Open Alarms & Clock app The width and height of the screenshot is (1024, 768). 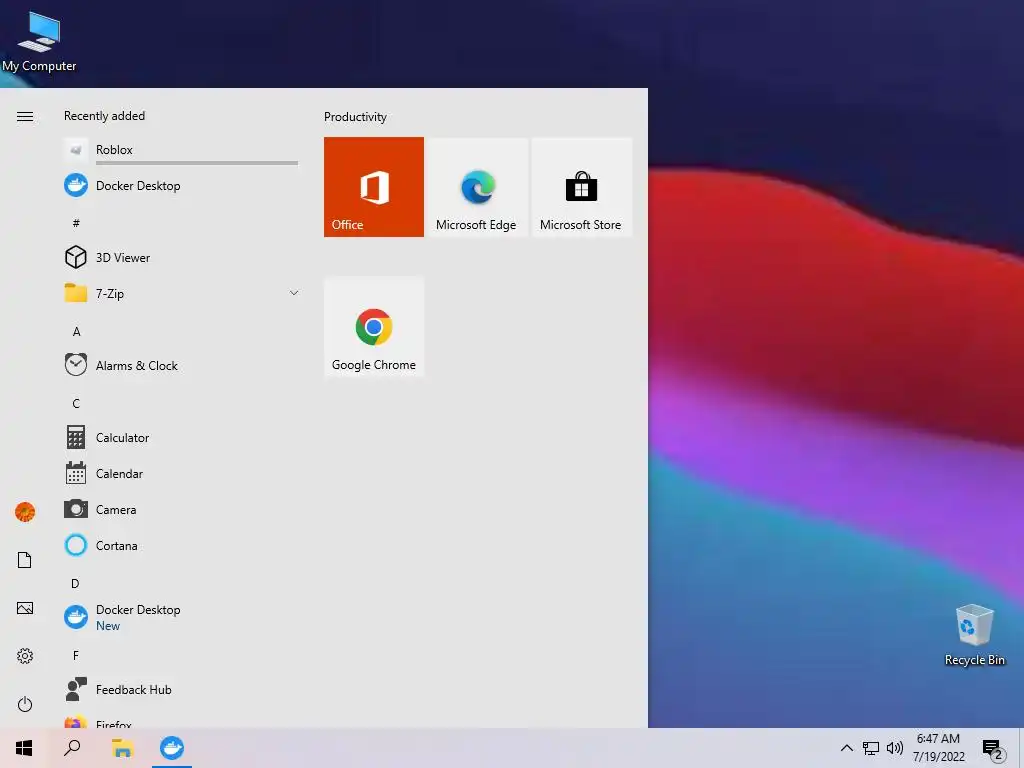tap(181, 365)
